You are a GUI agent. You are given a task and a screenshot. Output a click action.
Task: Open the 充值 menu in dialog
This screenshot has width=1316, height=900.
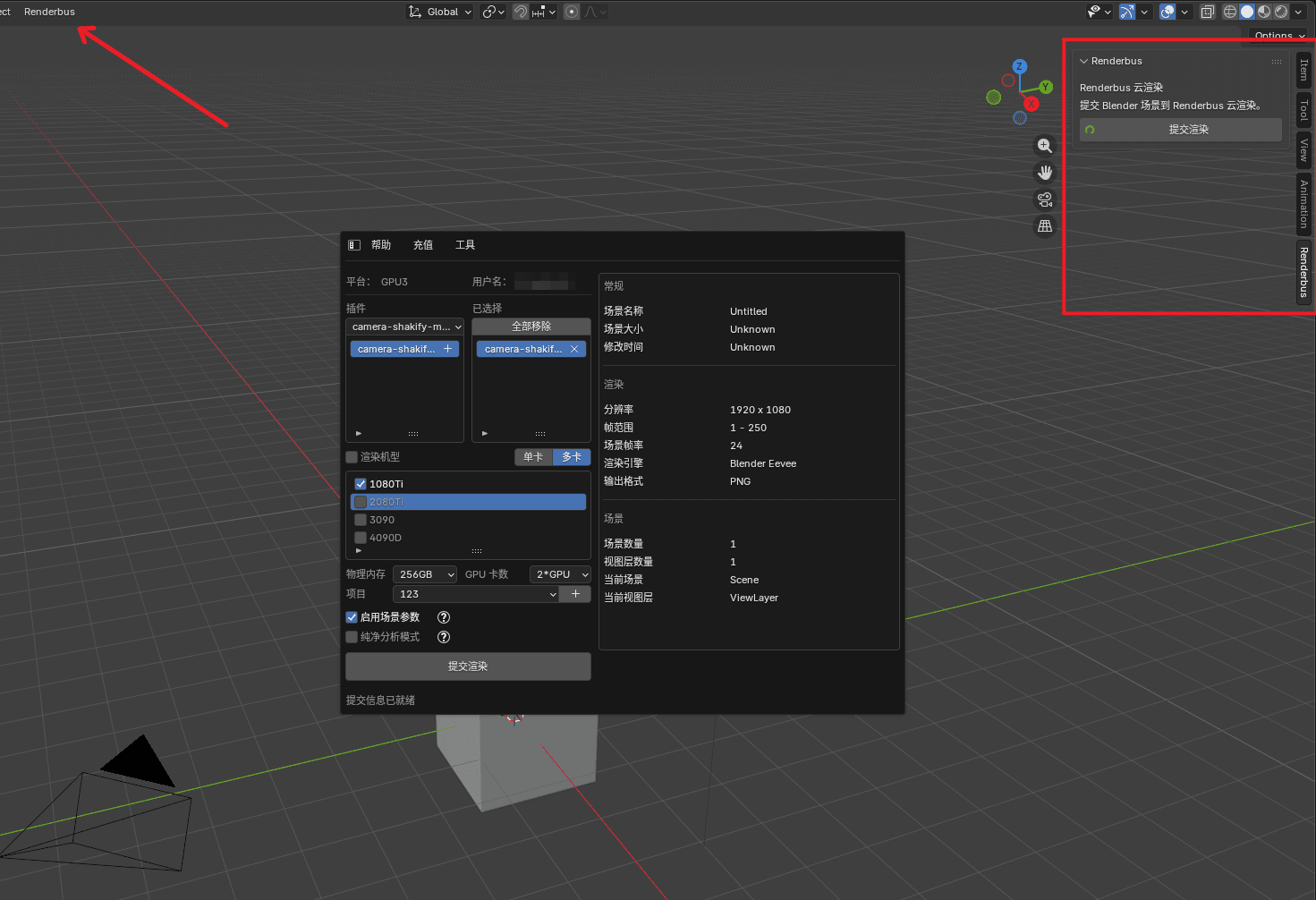pyautogui.click(x=423, y=245)
